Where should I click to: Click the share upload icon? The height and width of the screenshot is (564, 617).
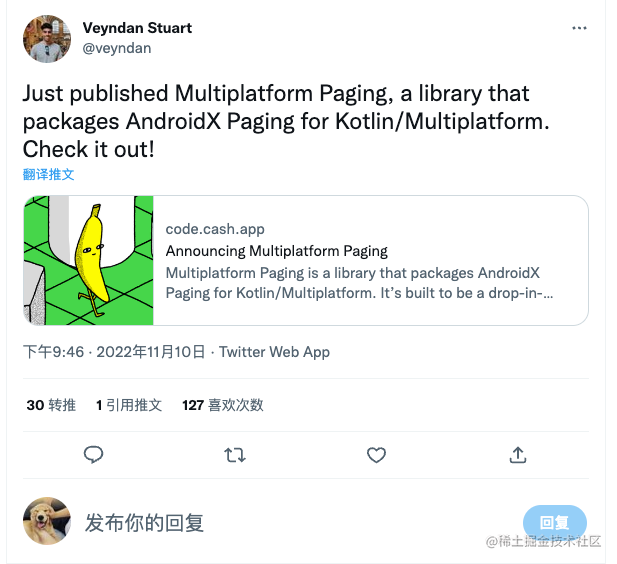517,455
